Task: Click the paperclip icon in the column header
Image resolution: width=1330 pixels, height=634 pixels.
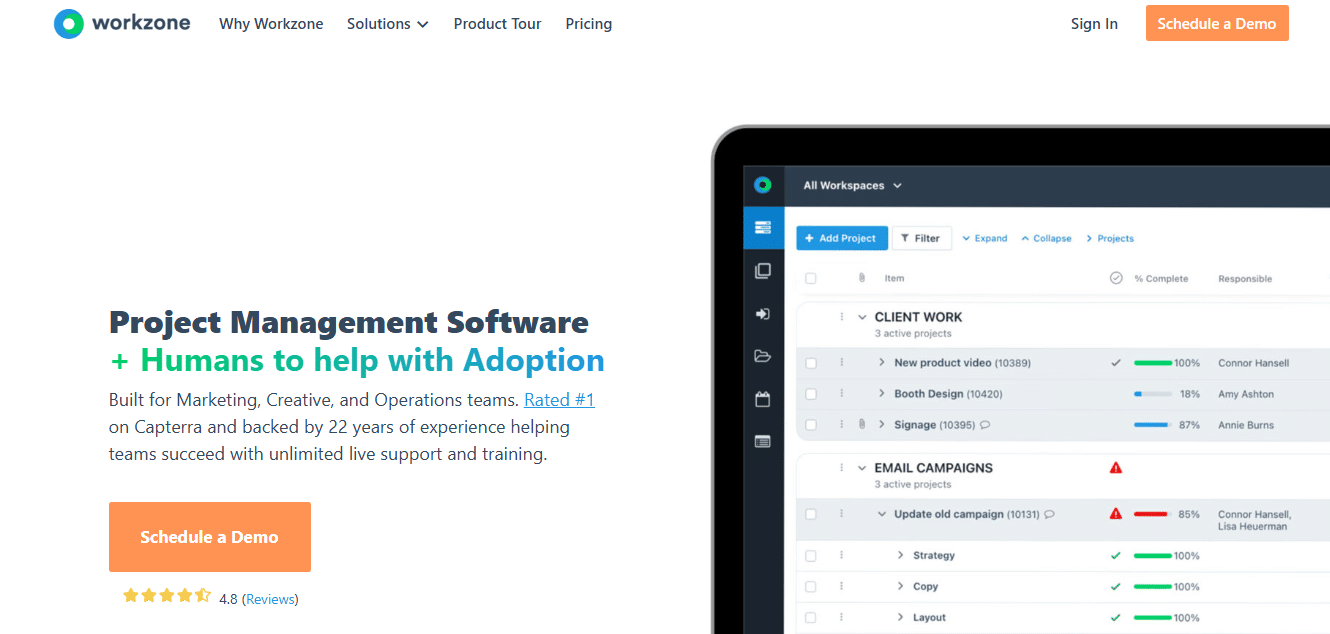Action: 861,278
